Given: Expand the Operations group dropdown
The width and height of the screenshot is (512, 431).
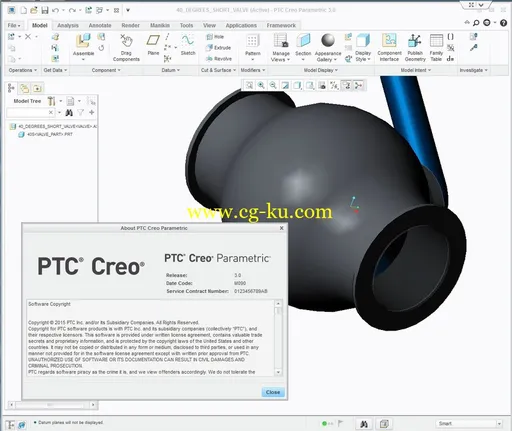Looking at the screenshot, I should click(x=23, y=70).
